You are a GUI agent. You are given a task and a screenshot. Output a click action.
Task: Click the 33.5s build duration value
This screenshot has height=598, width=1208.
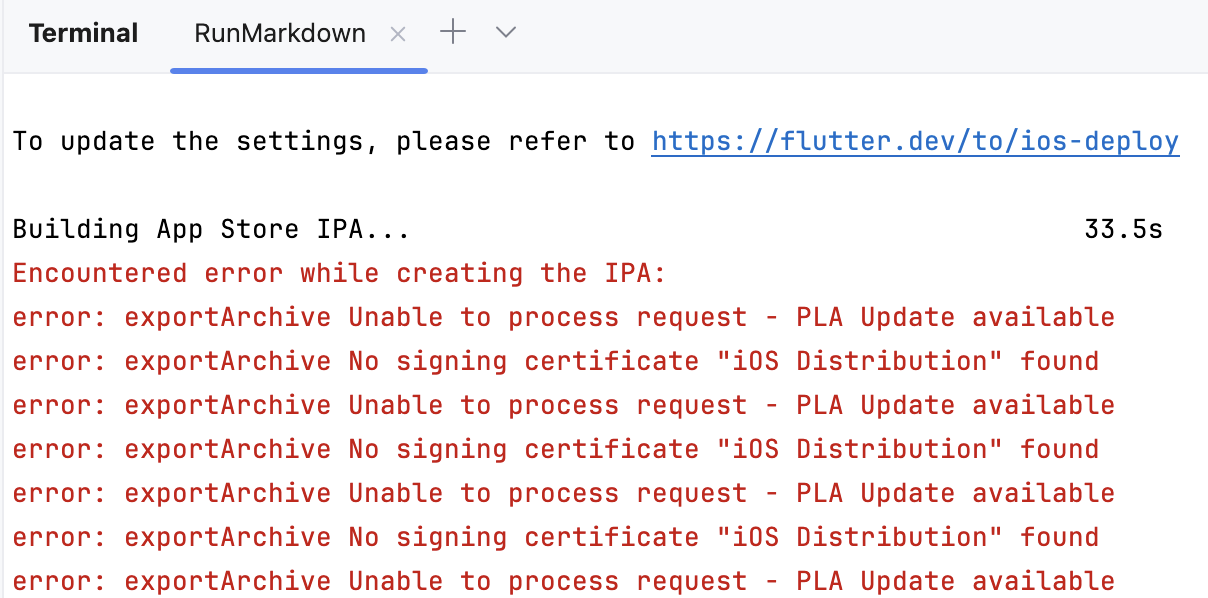[1123, 230]
